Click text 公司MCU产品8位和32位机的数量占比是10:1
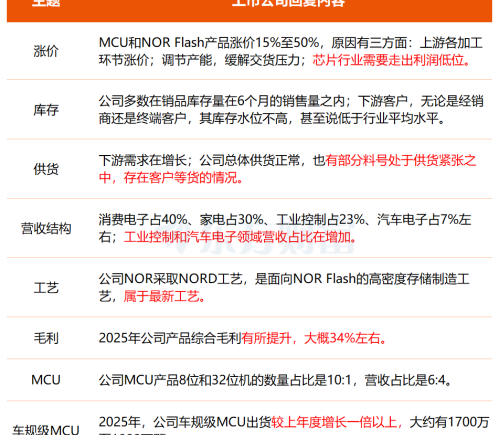The width and height of the screenshot is (499, 435). click(x=225, y=380)
